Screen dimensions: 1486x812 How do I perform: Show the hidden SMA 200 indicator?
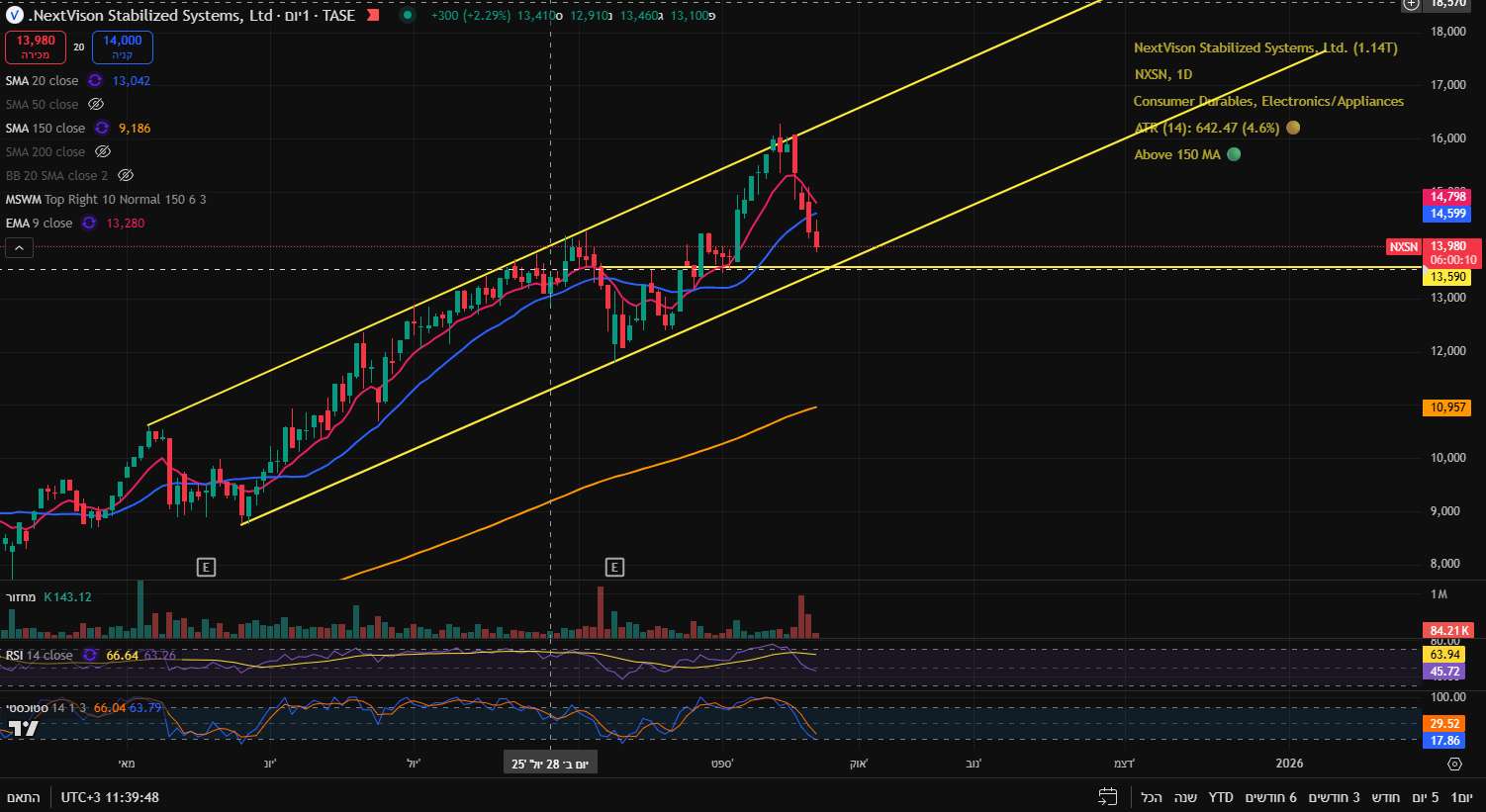point(103,151)
